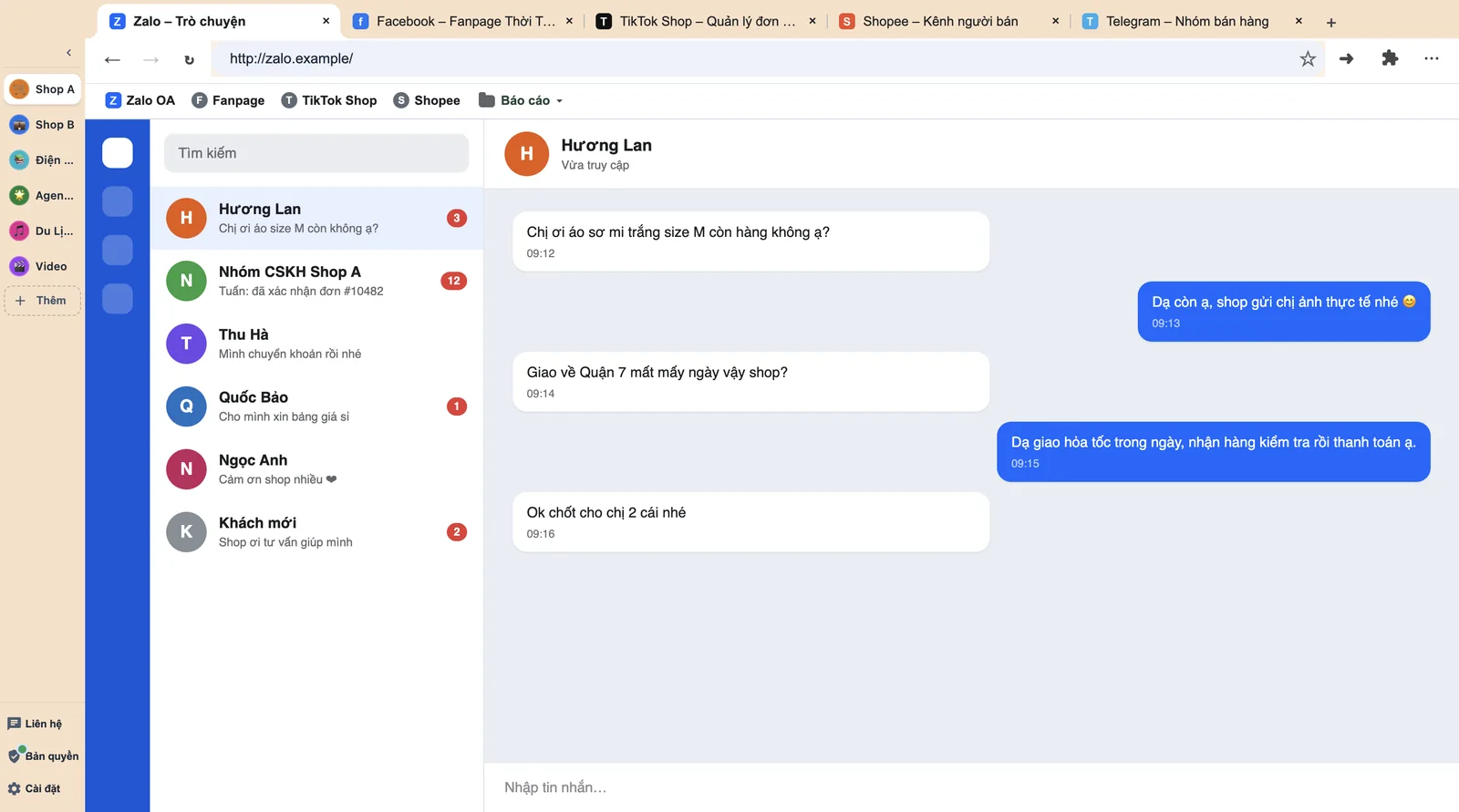This screenshot has width=1459, height=812.
Task: Bookmark this page with the star icon
Action: (1308, 59)
